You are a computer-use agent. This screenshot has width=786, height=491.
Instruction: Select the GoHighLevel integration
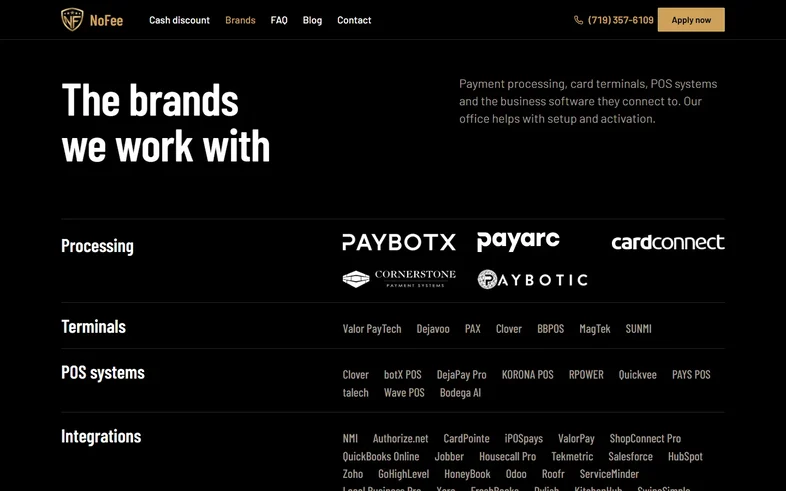[x=404, y=474]
